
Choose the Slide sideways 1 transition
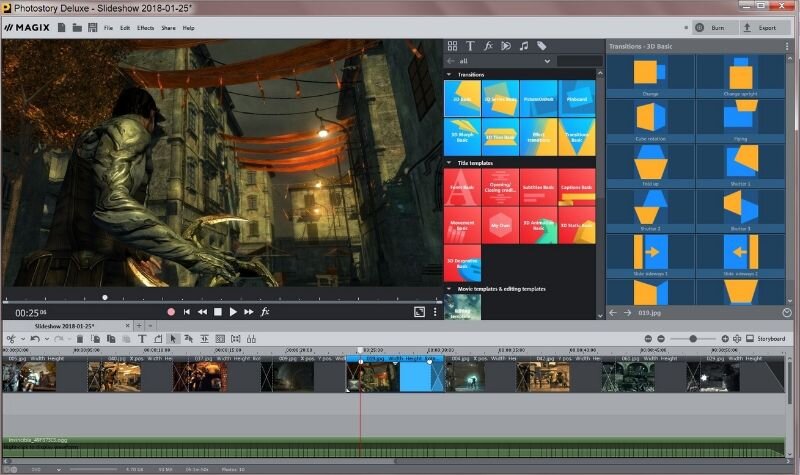(650, 256)
